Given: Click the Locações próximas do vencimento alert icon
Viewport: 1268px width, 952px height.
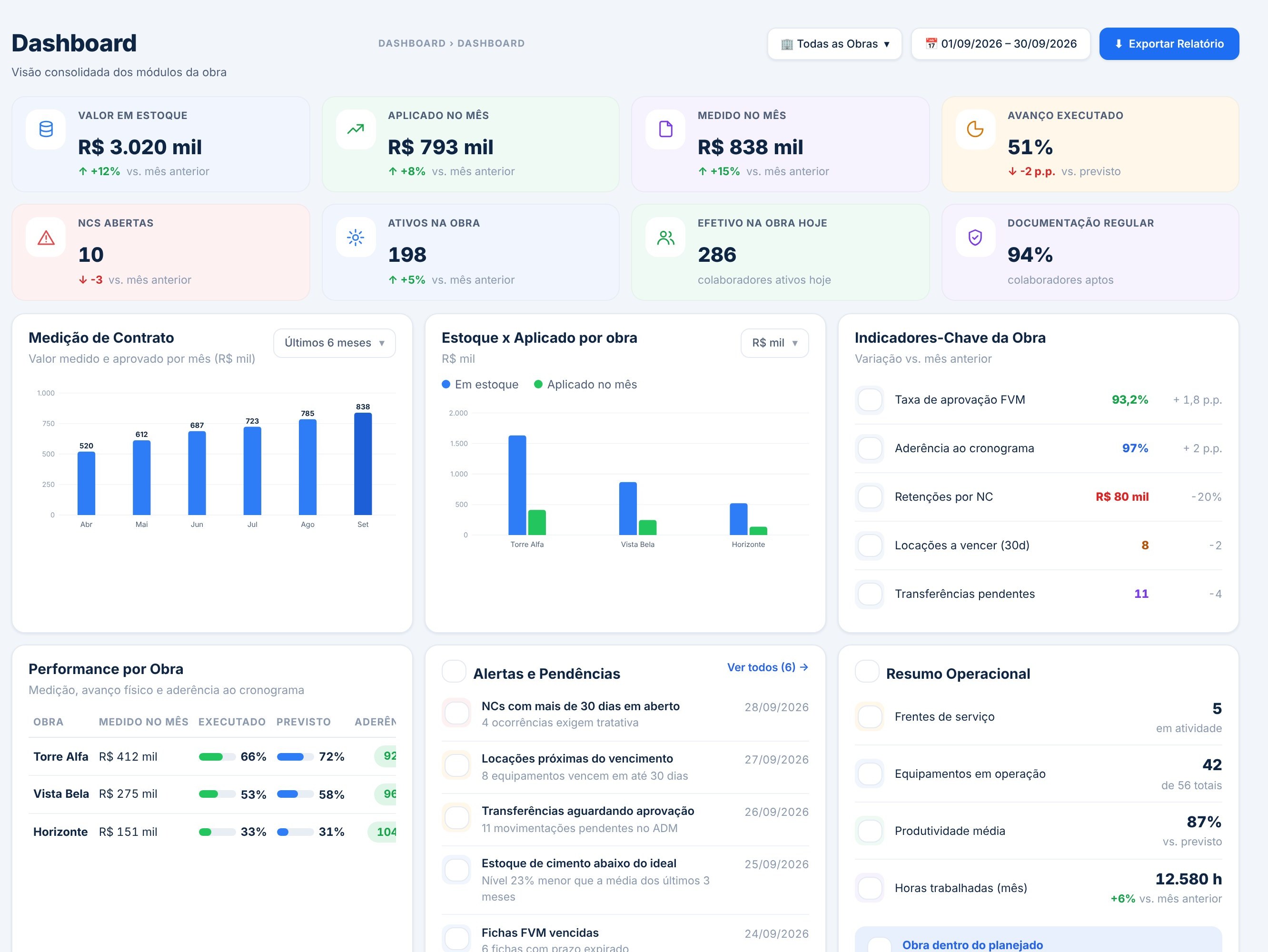Looking at the screenshot, I should click(x=457, y=765).
